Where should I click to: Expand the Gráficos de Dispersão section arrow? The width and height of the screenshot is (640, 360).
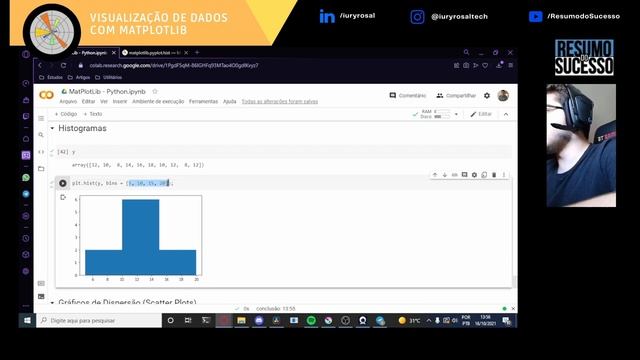[52, 302]
